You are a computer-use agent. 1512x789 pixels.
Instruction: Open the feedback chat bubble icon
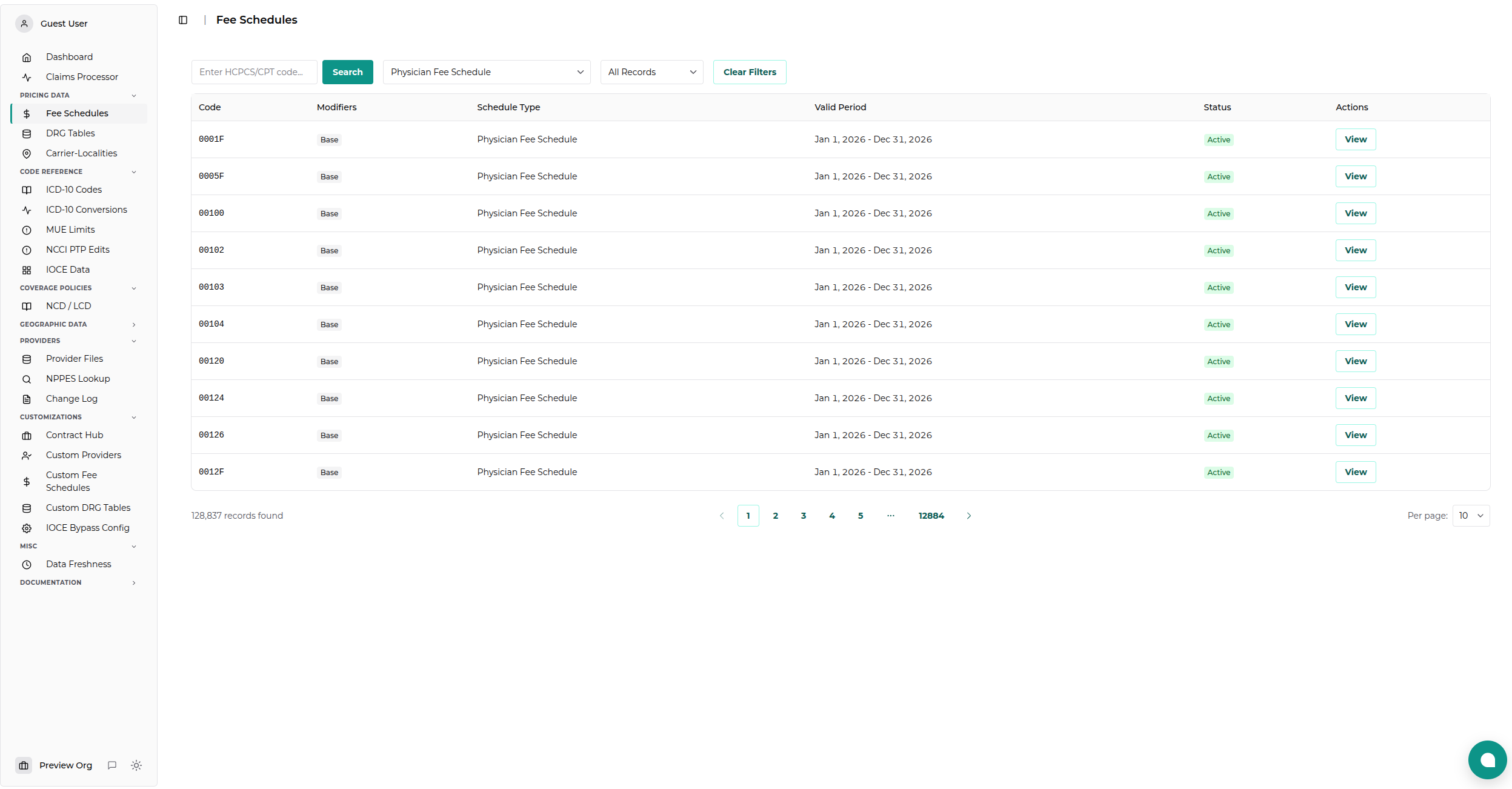pos(112,765)
